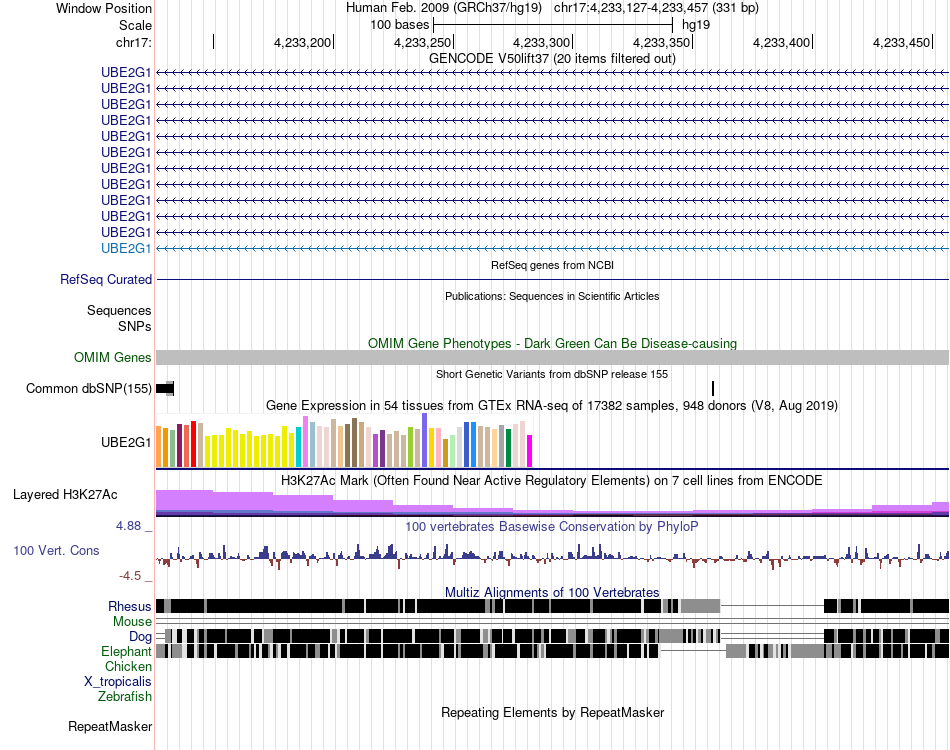950x750 pixels.
Task: Click the Dog species label
Action: tap(140, 636)
